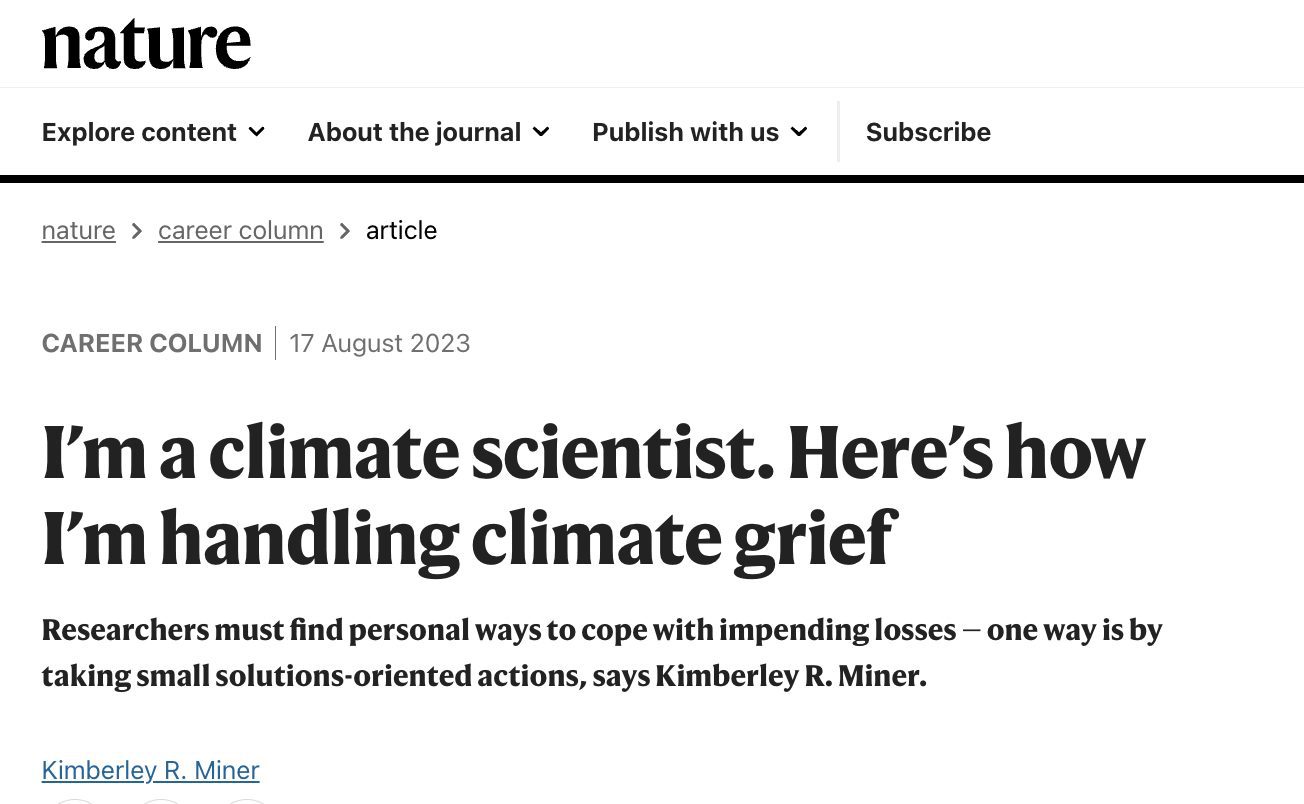Open the Explore content menu
The width and height of the screenshot is (1304, 804).
coord(139,132)
